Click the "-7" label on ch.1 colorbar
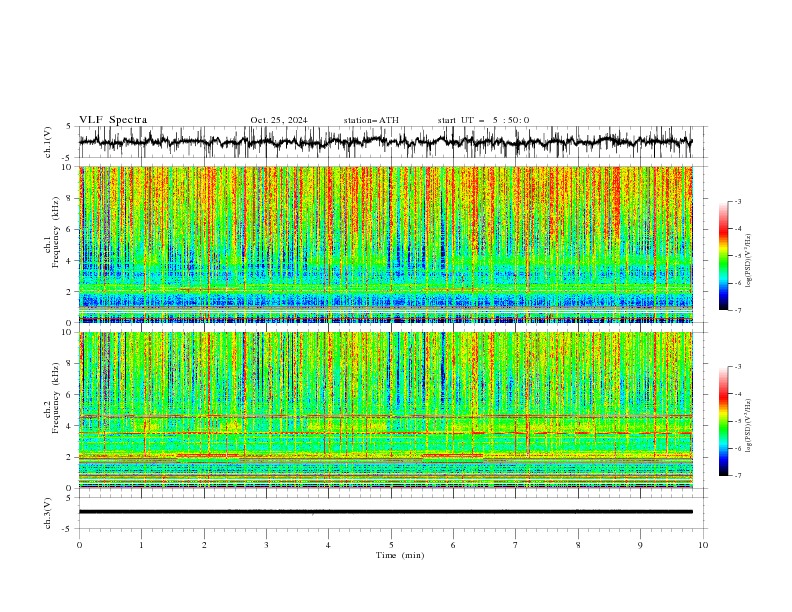792x612 pixels. click(737, 310)
